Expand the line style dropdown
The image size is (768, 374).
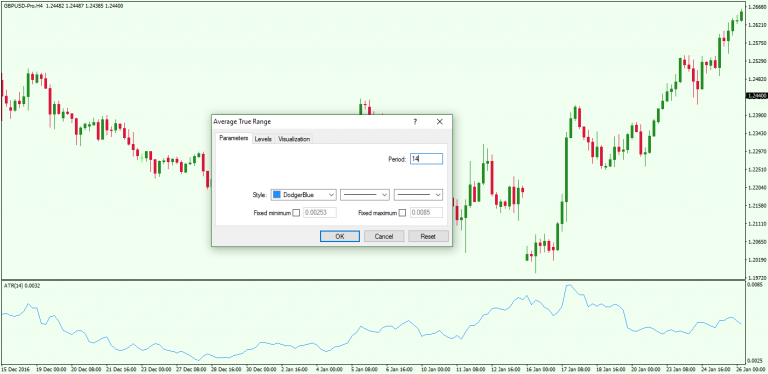click(x=365, y=195)
